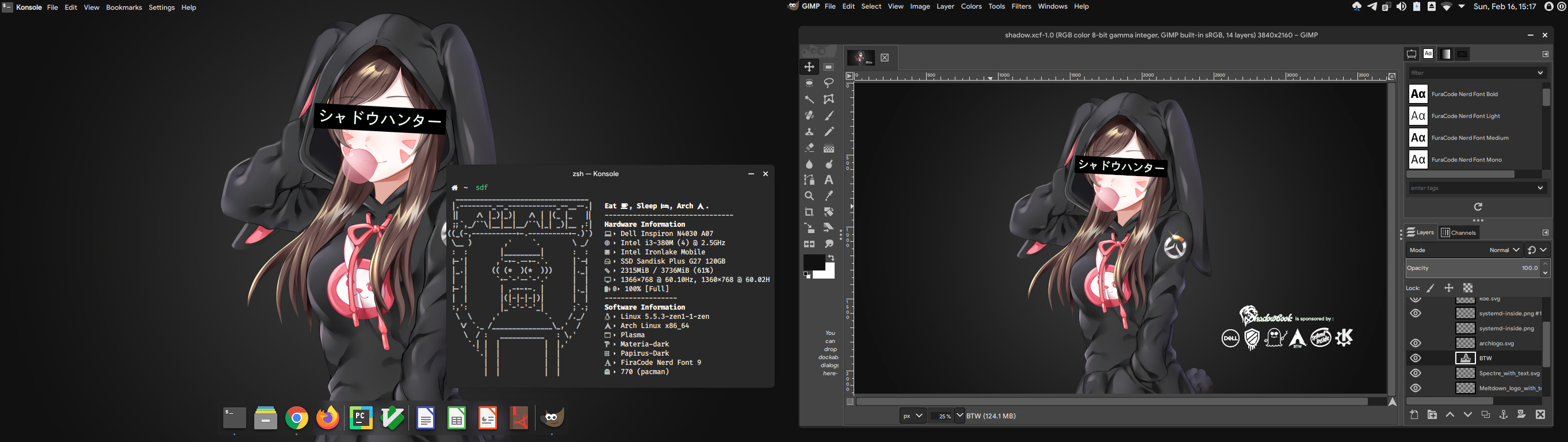This screenshot has width=1568, height=442.
Task: Open the enter tags dropdown arrow
Action: (1540, 188)
